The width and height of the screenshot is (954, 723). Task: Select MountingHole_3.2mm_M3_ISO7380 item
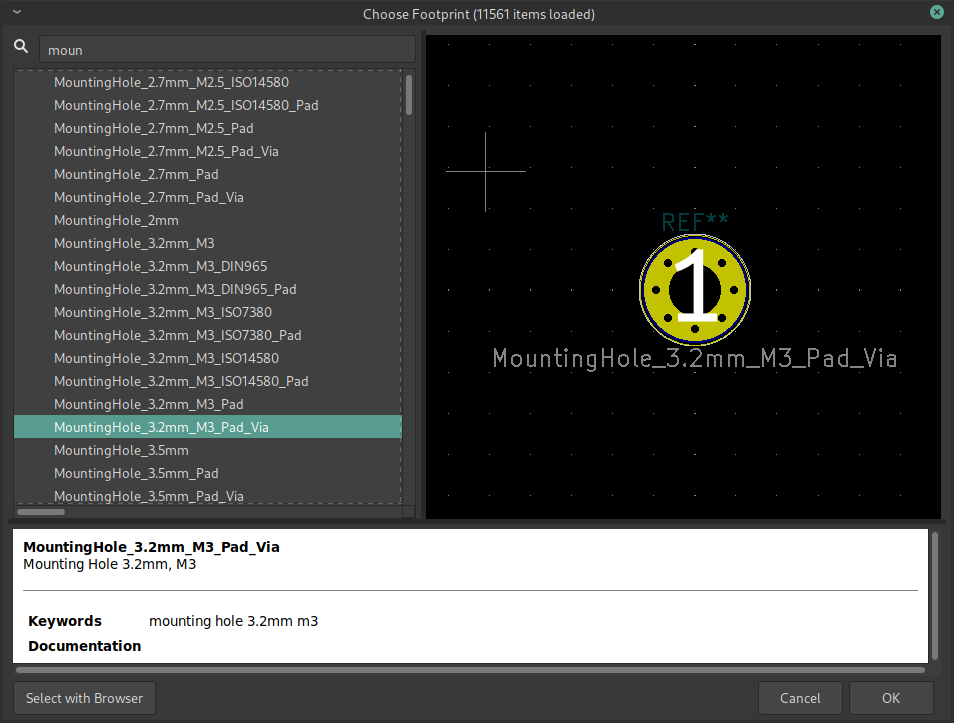tap(162, 312)
